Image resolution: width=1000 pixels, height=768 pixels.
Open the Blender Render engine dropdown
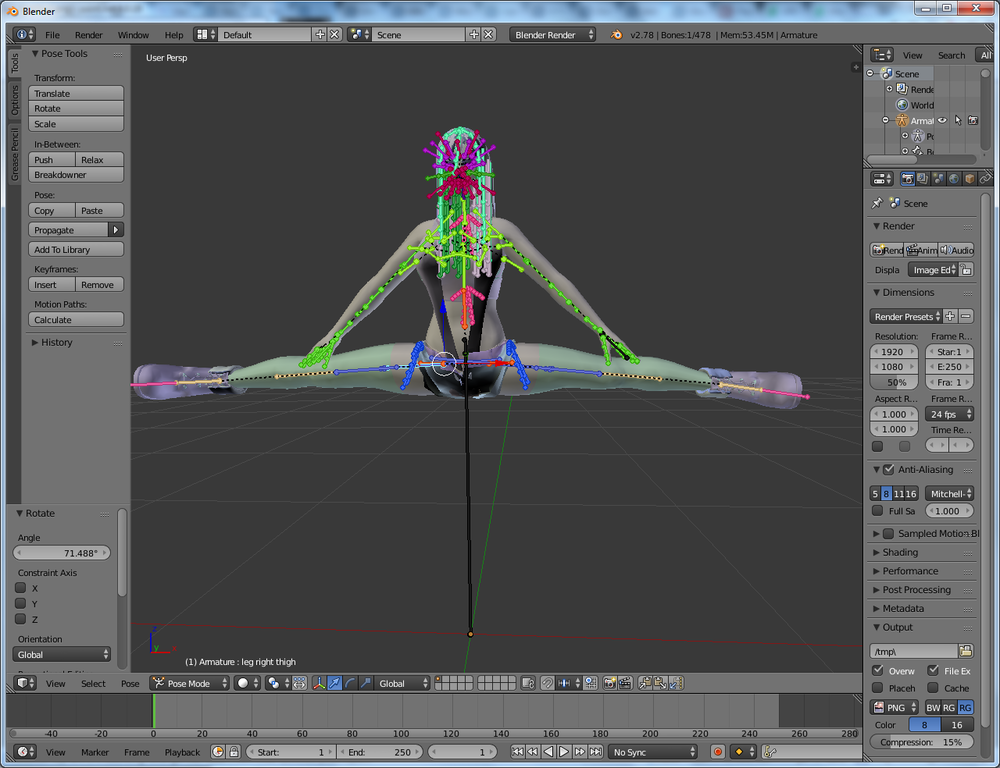[553, 35]
